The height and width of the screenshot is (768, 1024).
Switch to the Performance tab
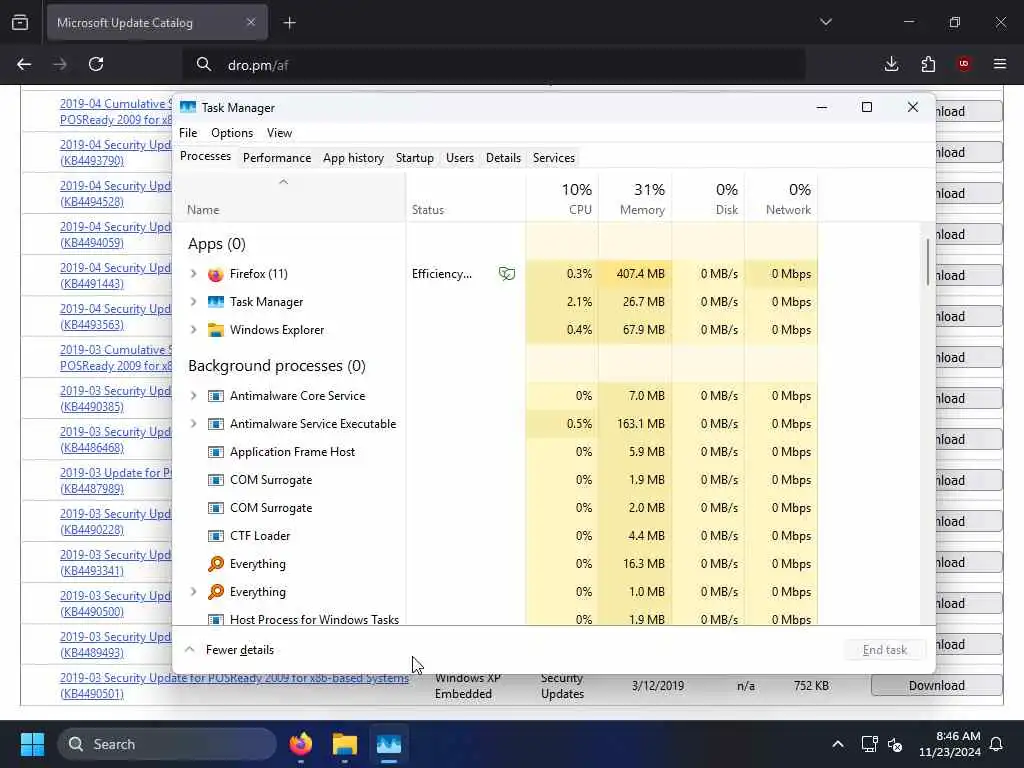(277, 158)
